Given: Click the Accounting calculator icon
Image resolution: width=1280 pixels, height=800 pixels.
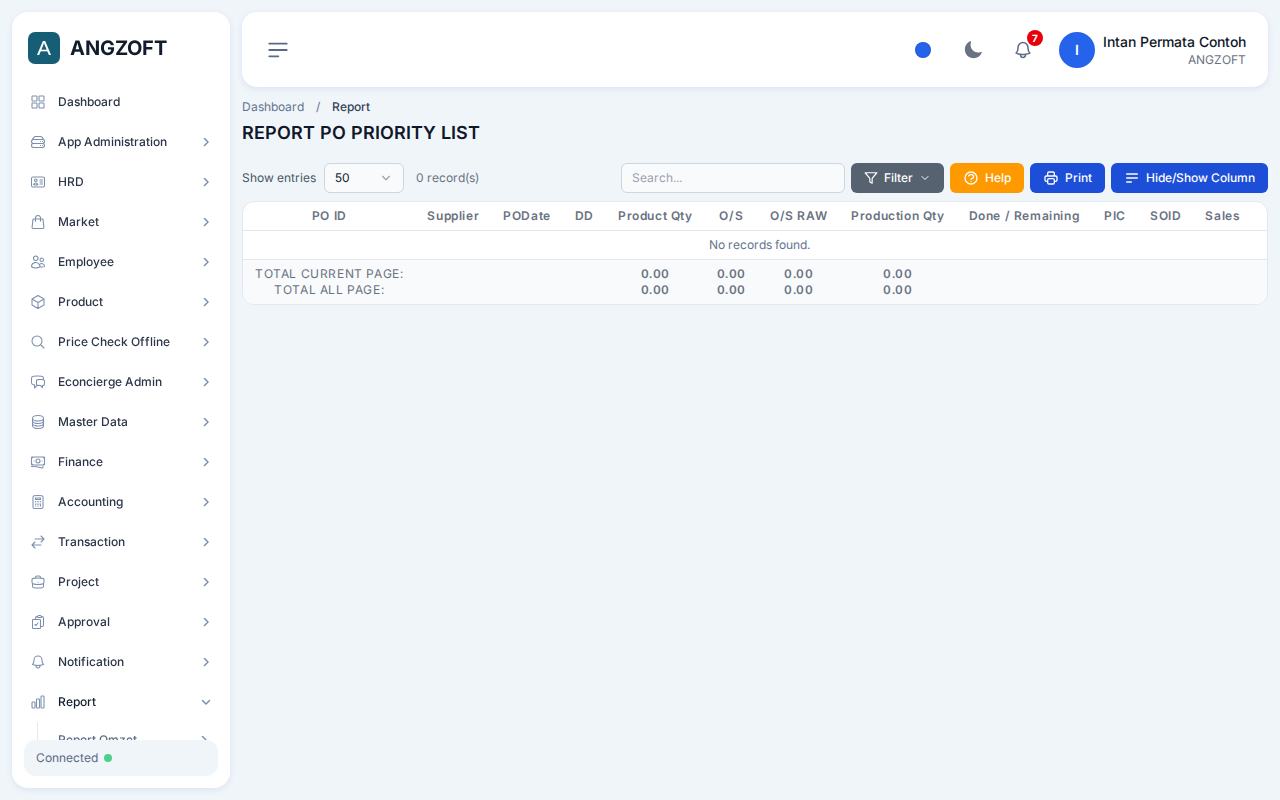Looking at the screenshot, I should point(38,502).
